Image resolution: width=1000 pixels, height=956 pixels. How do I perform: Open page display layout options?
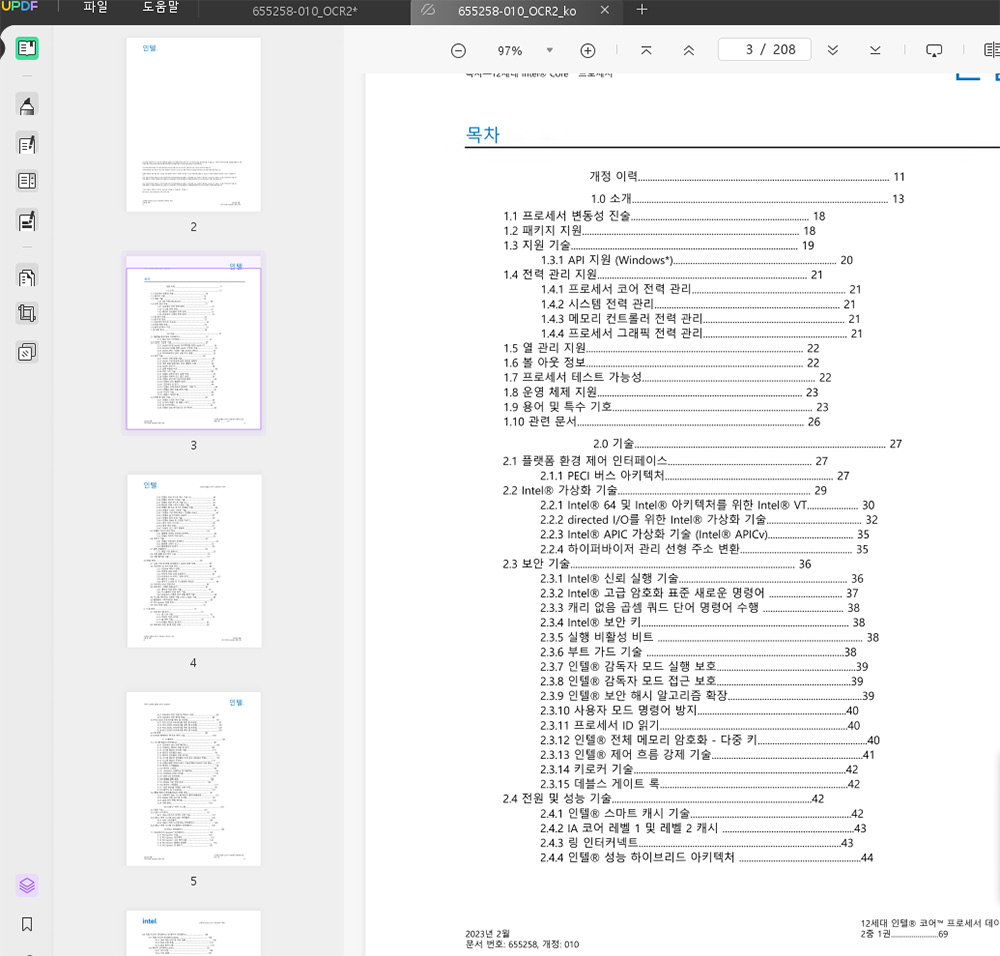[992, 50]
